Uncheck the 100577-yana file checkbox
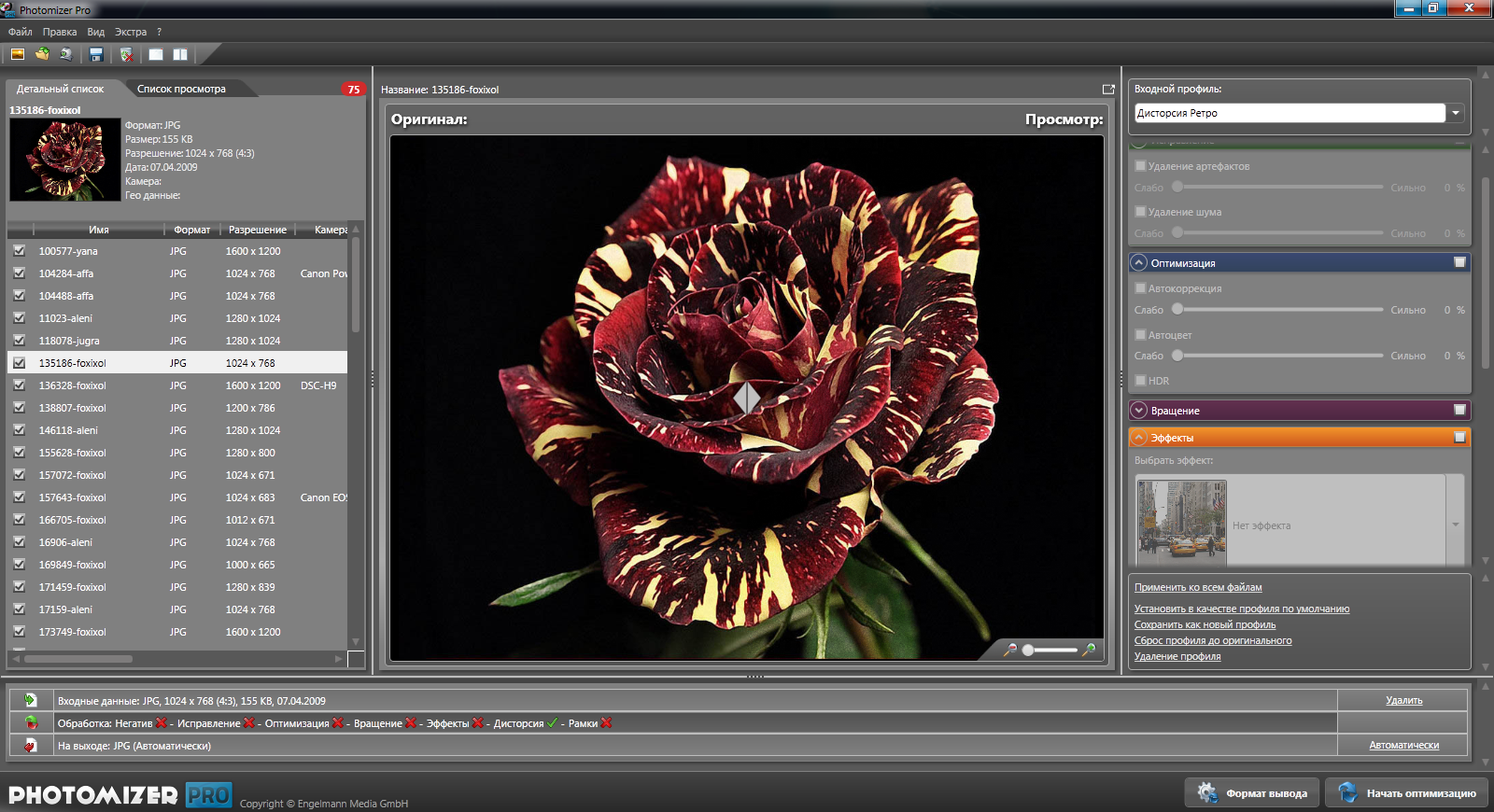1494x812 pixels. pos(19,251)
